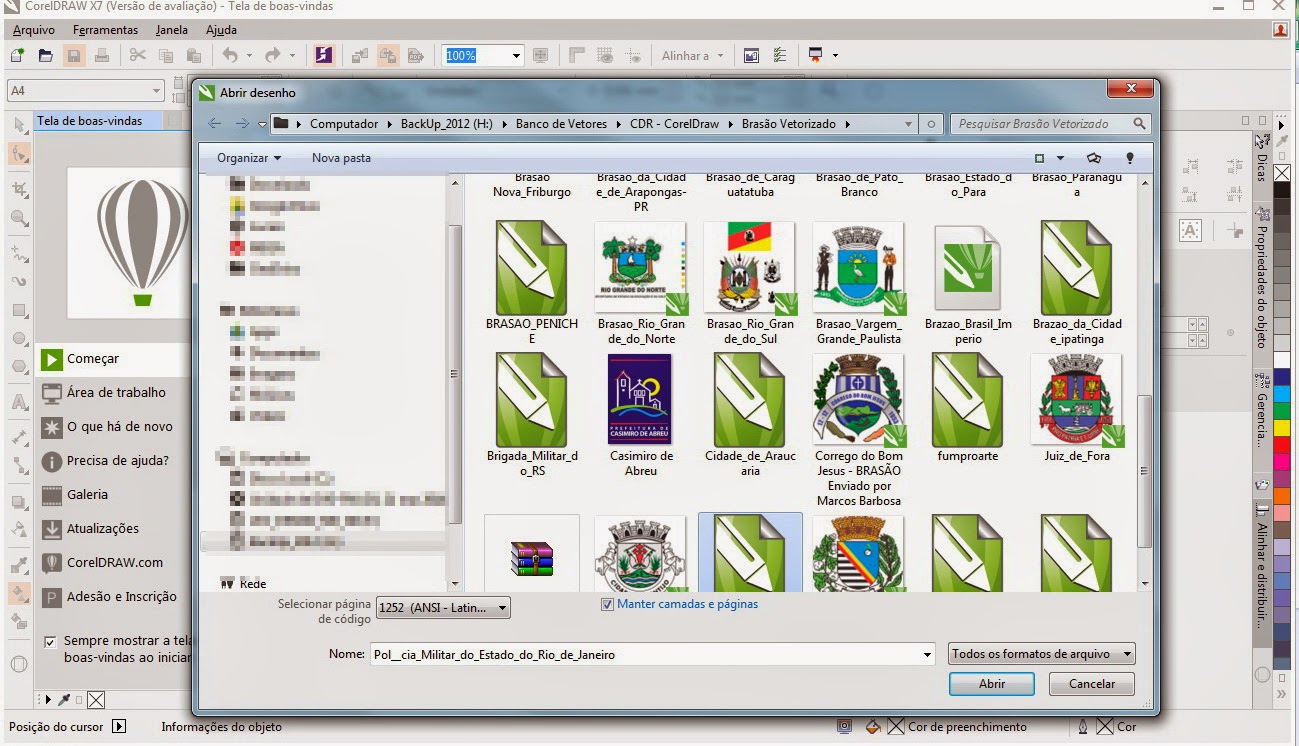Click the Publish to PDF icon
The height and width of the screenshot is (746, 1299).
416,56
